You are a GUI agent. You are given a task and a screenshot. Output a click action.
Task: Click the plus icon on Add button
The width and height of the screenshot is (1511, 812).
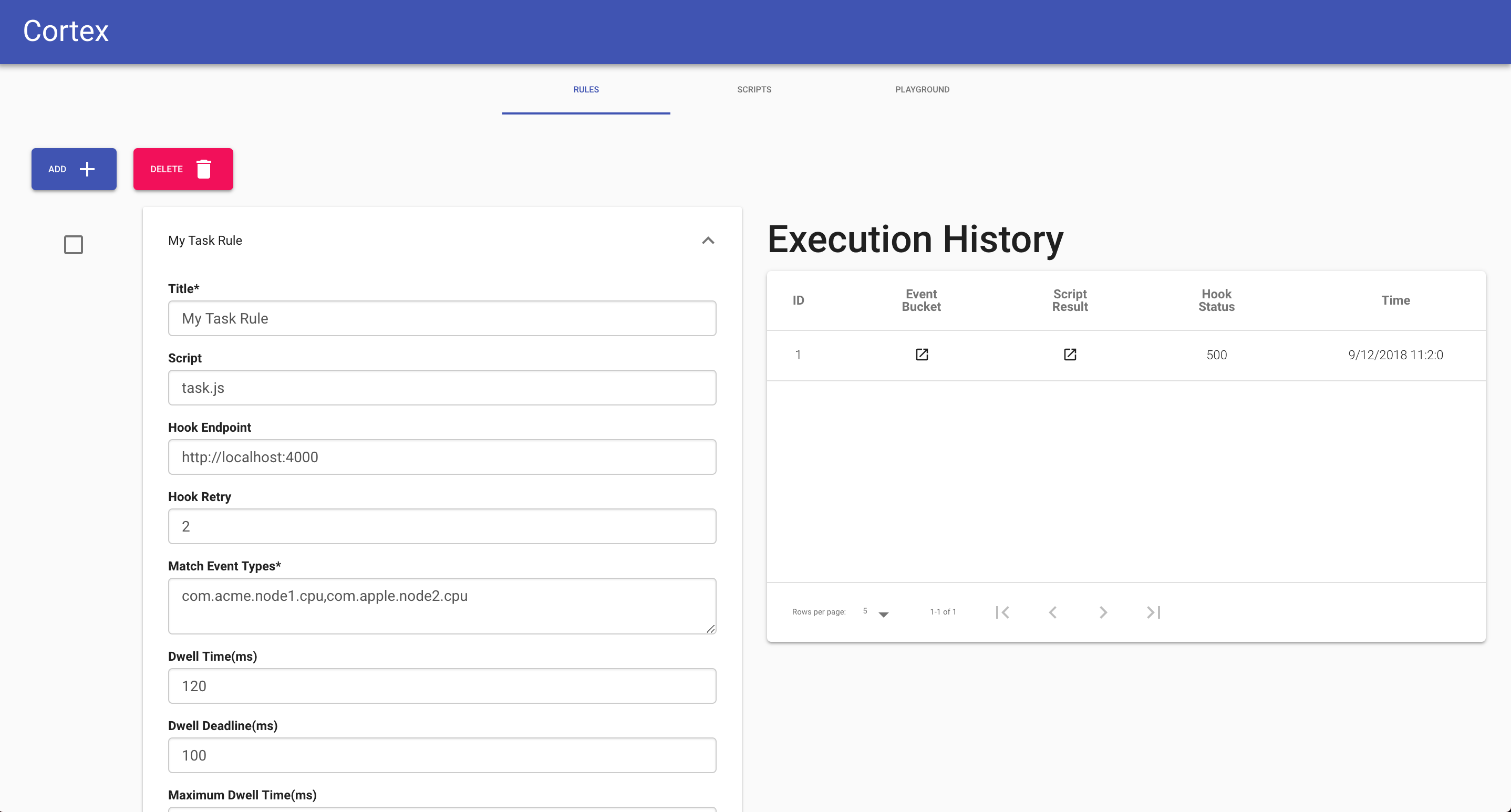[87, 169]
